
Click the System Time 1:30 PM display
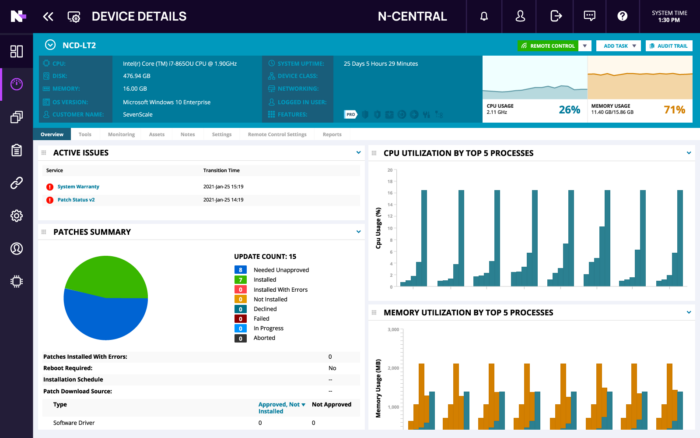coord(669,17)
